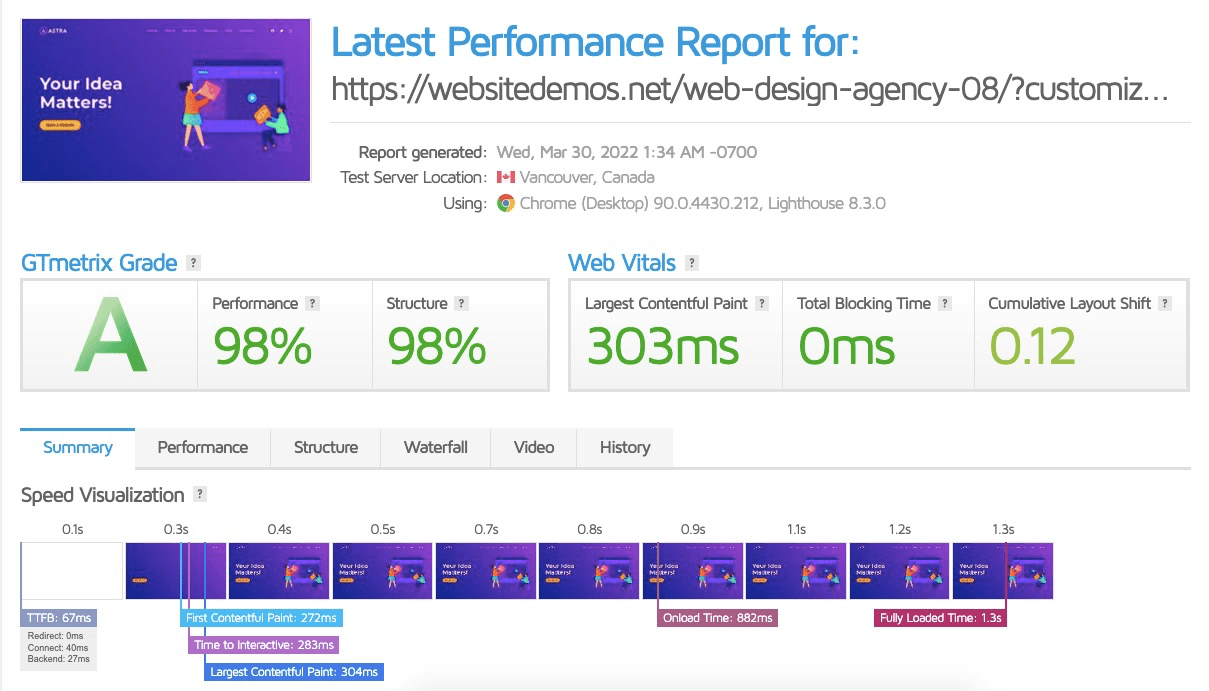Click the Total Blocking Time help icon

point(945,304)
